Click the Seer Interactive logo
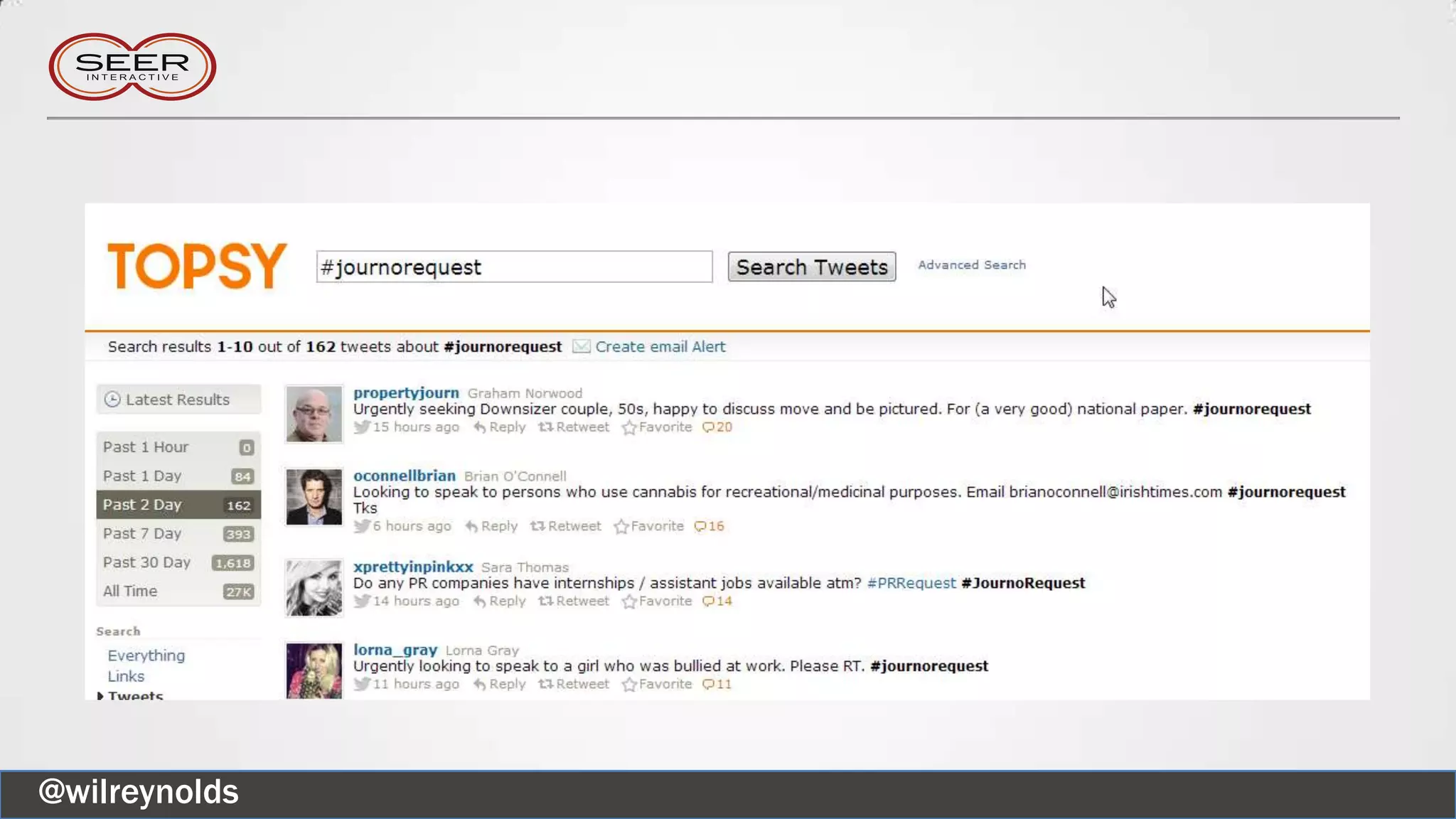 pos(132,66)
